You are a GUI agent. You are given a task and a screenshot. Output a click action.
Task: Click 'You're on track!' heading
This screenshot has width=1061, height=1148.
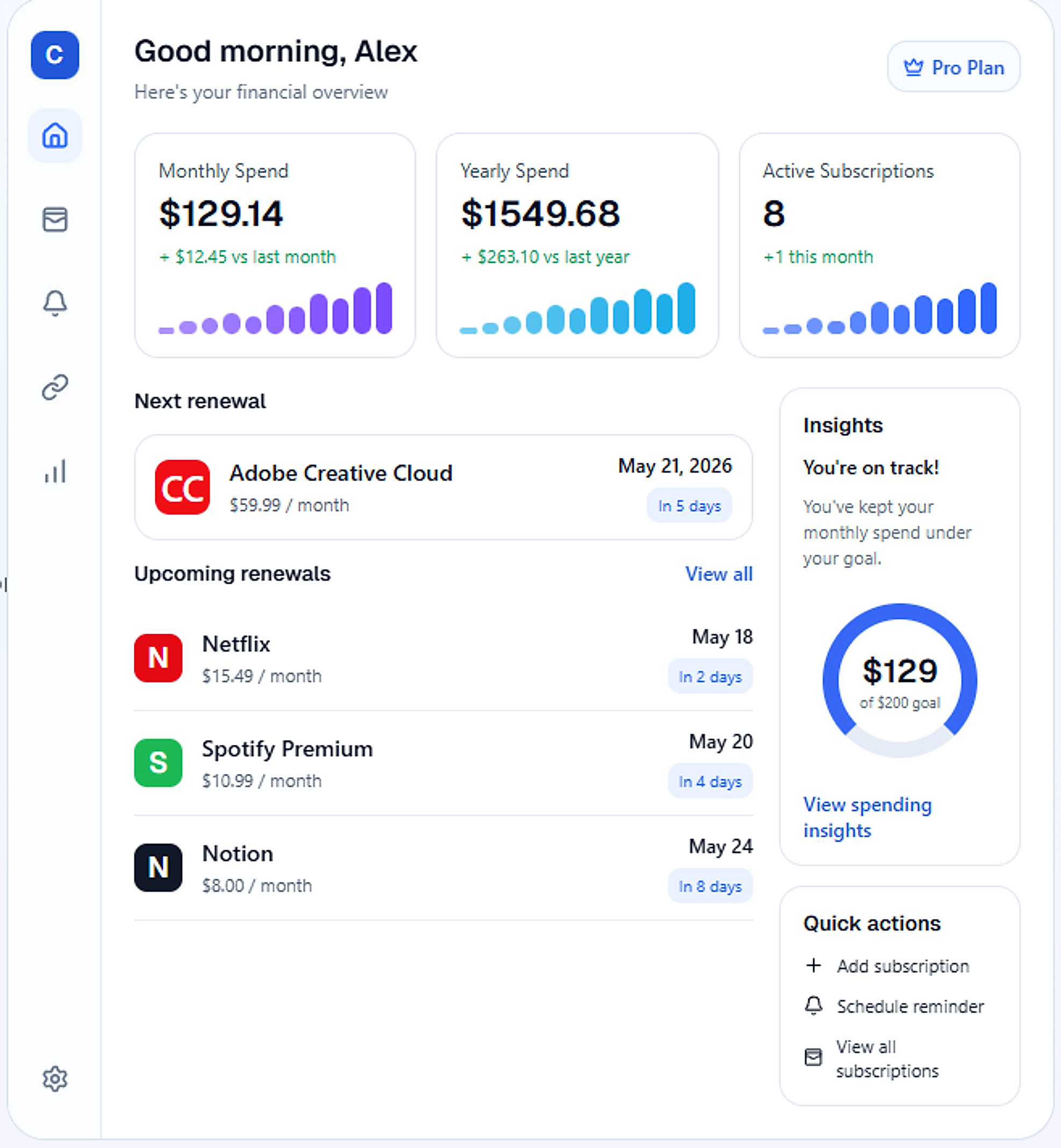point(871,468)
